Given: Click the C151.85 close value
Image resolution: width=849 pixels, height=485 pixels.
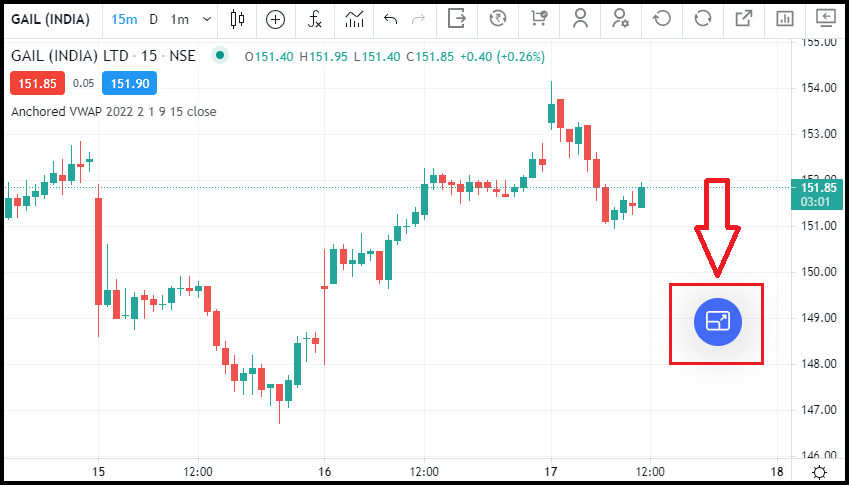Looking at the screenshot, I should [x=430, y=56].
